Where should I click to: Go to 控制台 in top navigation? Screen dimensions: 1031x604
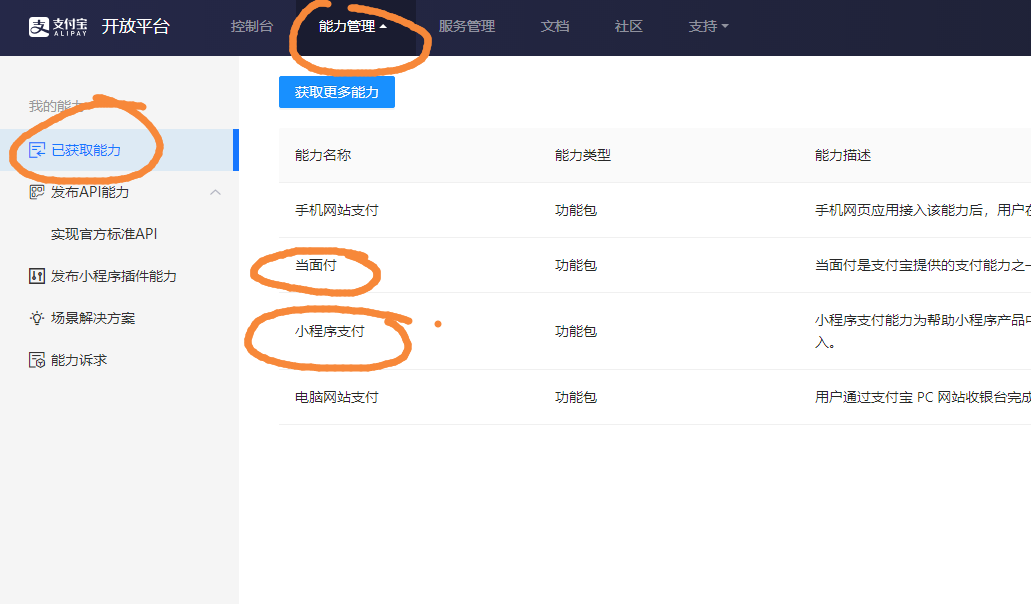tap(251, 26)
